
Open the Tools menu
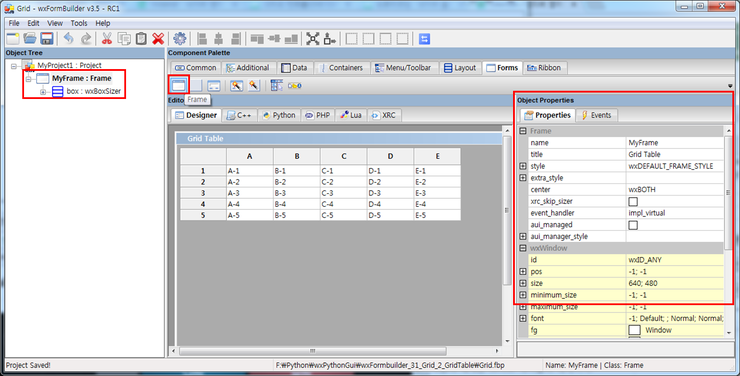pos(79,23)
